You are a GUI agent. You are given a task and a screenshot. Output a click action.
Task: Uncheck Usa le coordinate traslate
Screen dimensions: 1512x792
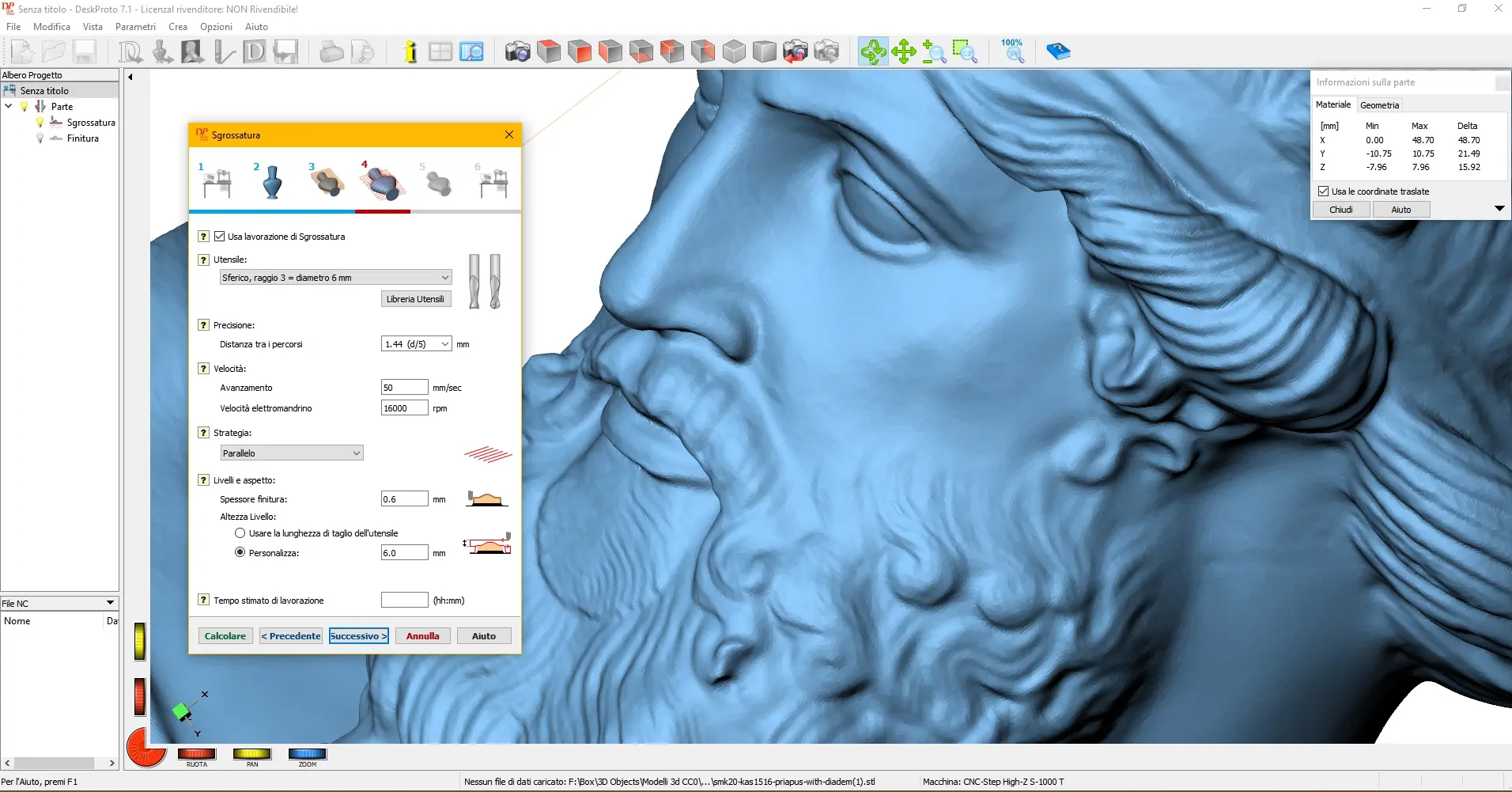pyautogui.click(x=1323, y=191)
